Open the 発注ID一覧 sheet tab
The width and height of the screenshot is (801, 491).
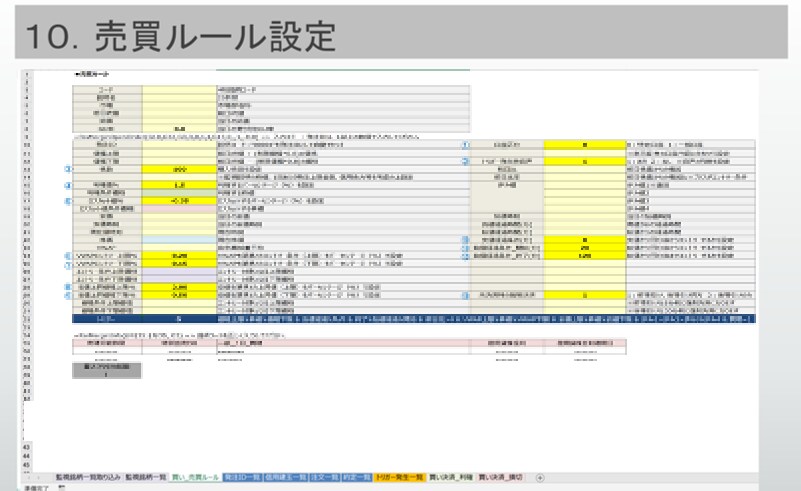point(242,477)
